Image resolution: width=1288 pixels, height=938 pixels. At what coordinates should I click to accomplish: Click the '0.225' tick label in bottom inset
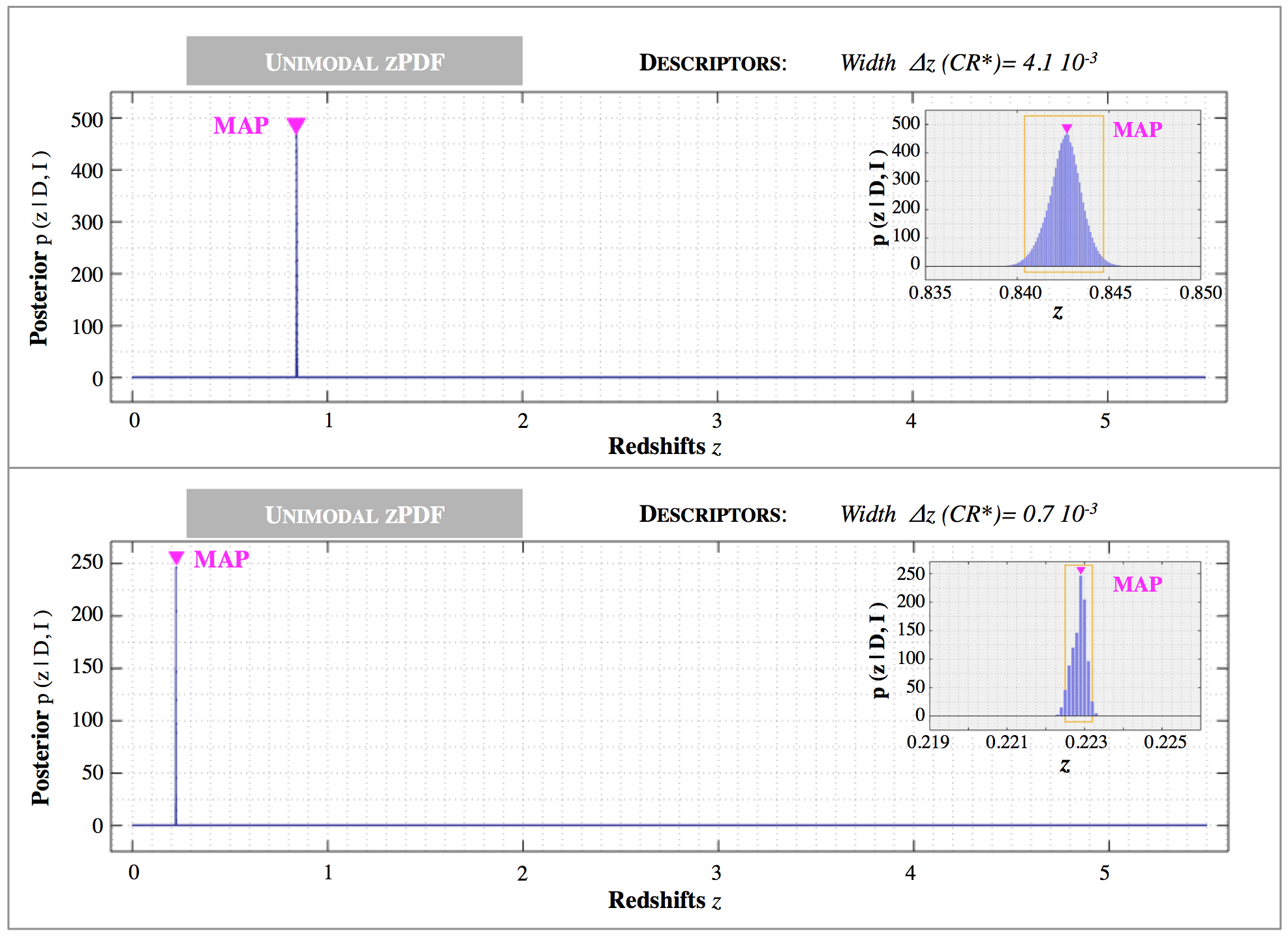(1165, 742)
